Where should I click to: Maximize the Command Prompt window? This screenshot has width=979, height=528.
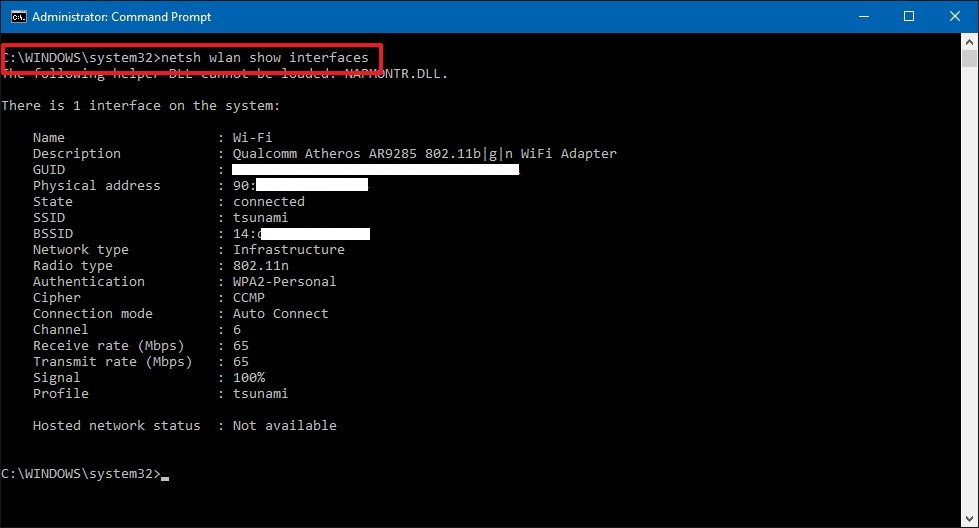point(909,17)
